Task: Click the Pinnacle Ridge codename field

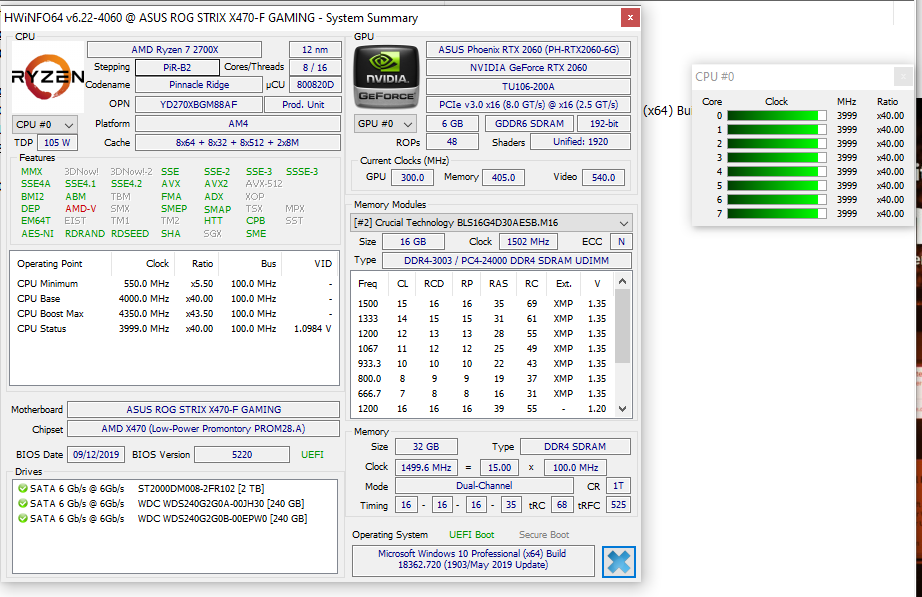Action: click(199, 85)
